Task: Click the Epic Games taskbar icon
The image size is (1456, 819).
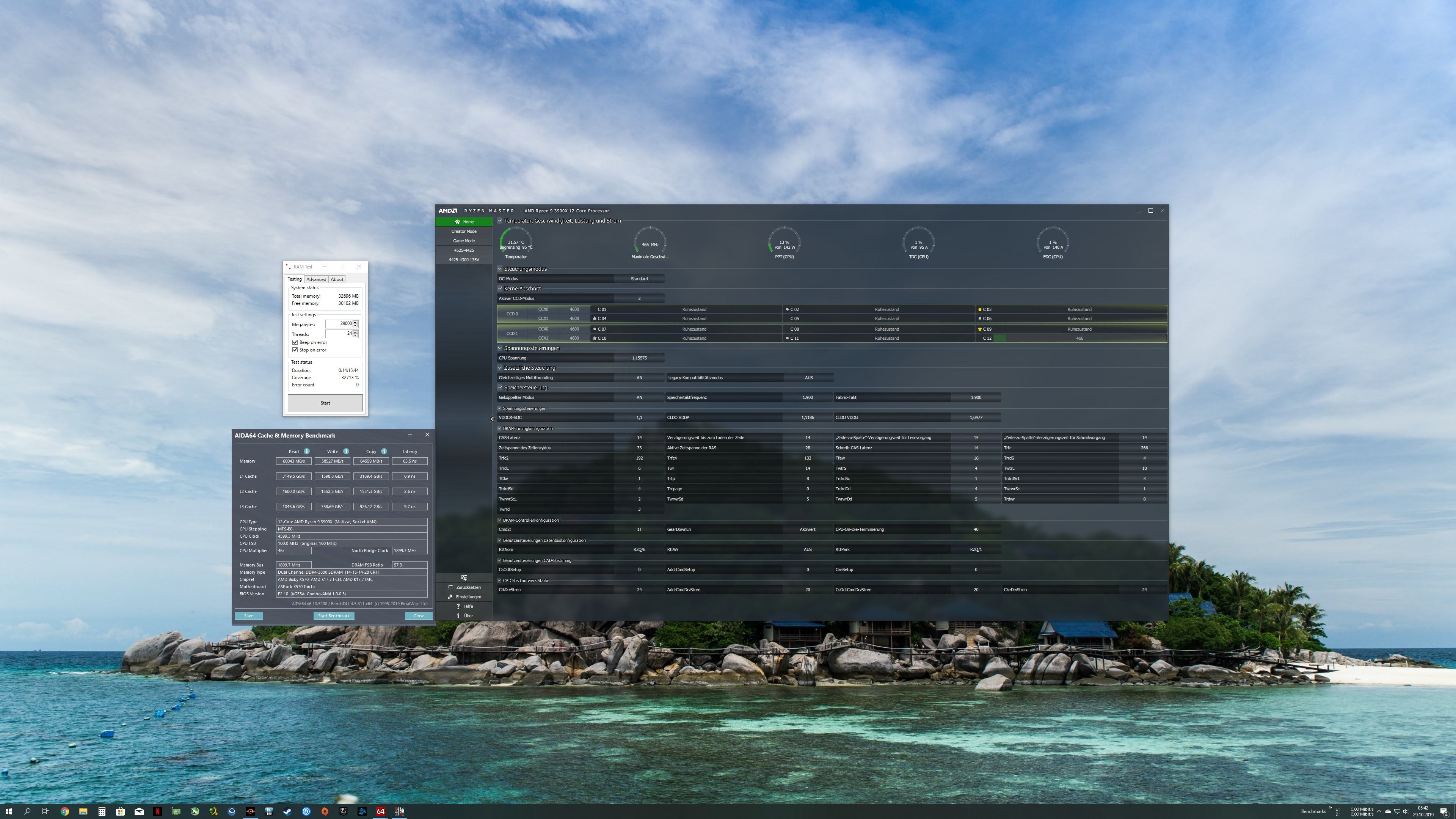Action: (x=343, y=812)
